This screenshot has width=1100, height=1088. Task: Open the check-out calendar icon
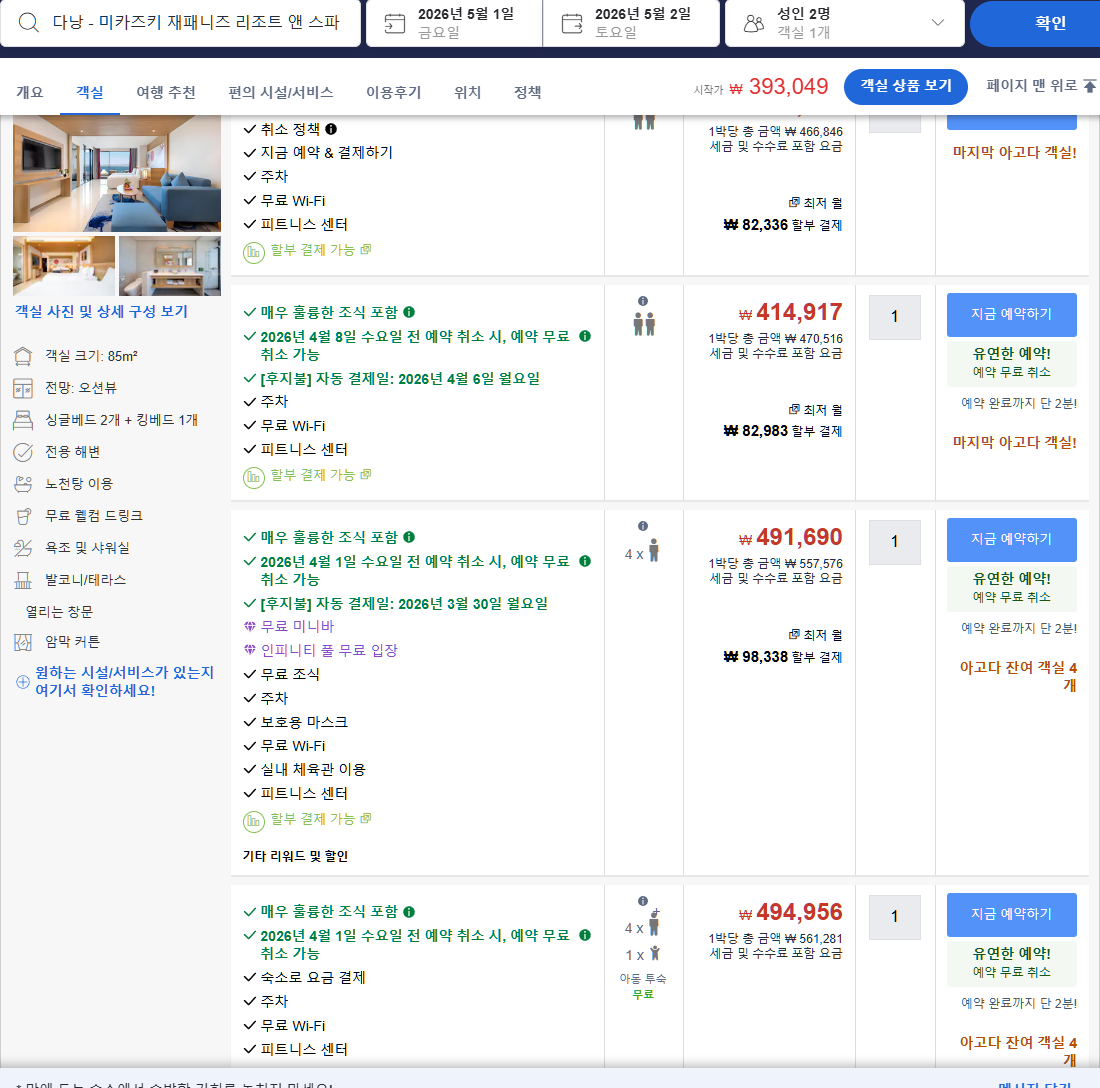[572, 24]
